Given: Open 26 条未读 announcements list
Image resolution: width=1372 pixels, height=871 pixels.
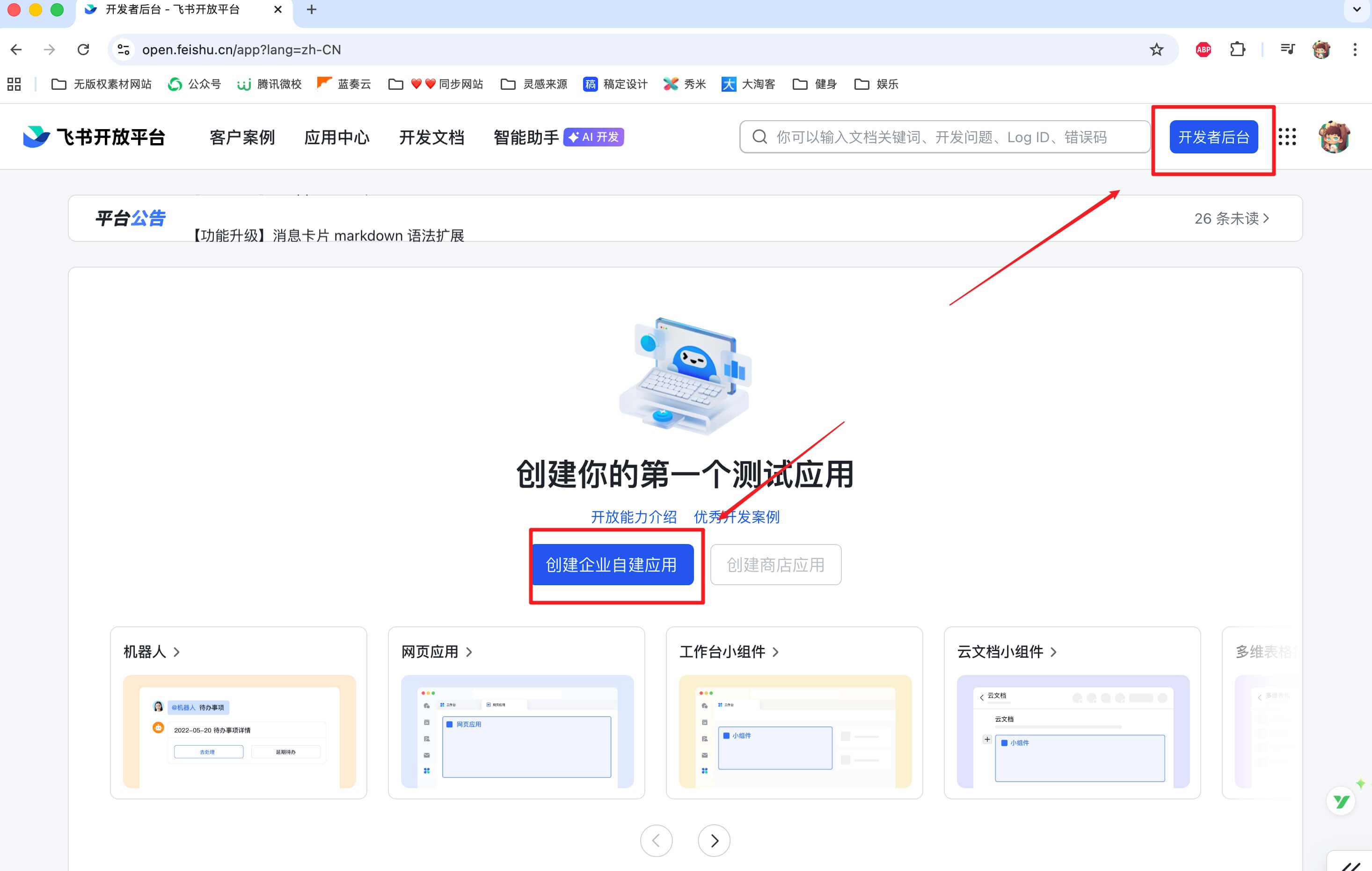Looking at the screenshot, I should click(x=1231, y=218).
